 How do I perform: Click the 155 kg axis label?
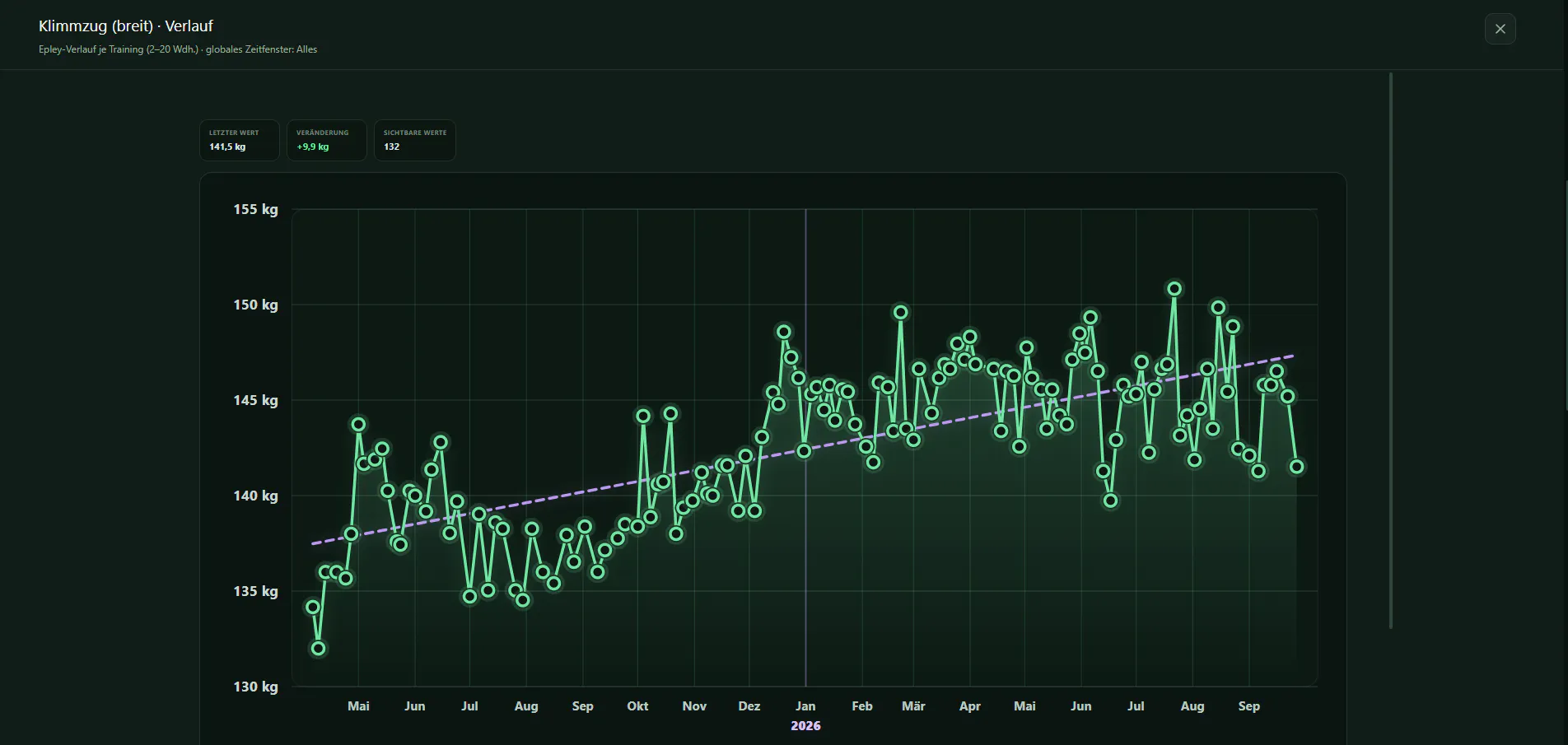click(255, 209)
